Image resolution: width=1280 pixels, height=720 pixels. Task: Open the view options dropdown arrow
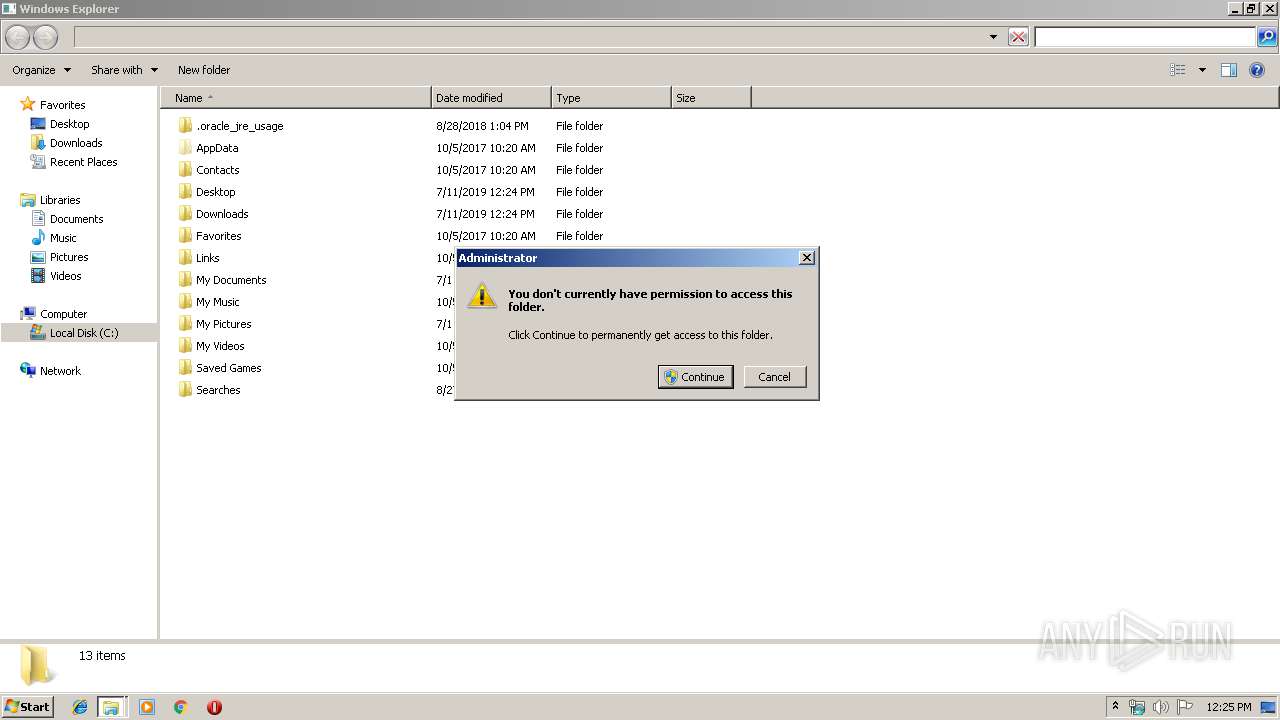(x=1202, y=70)
